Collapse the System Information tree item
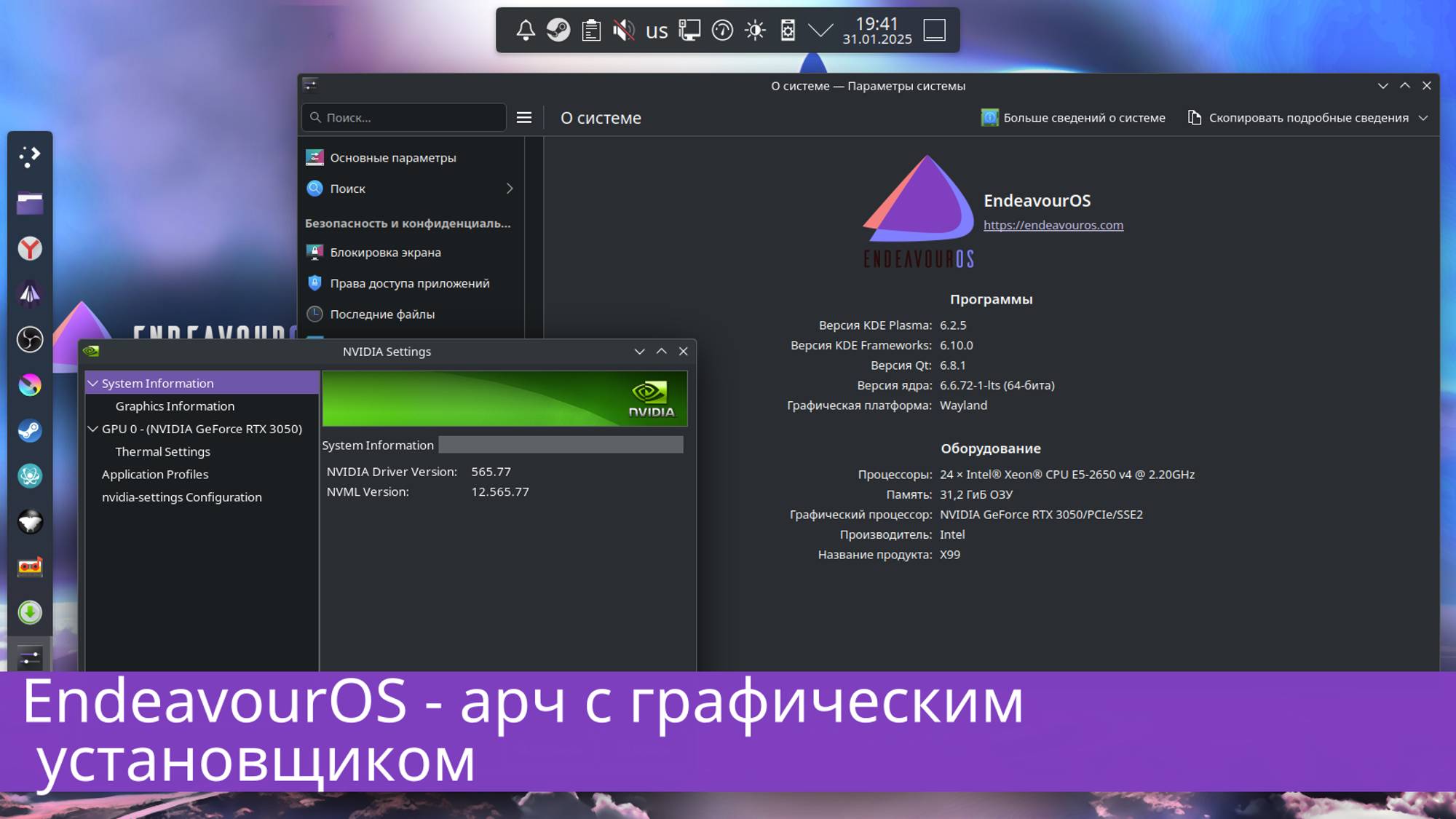 coord(93,383)
